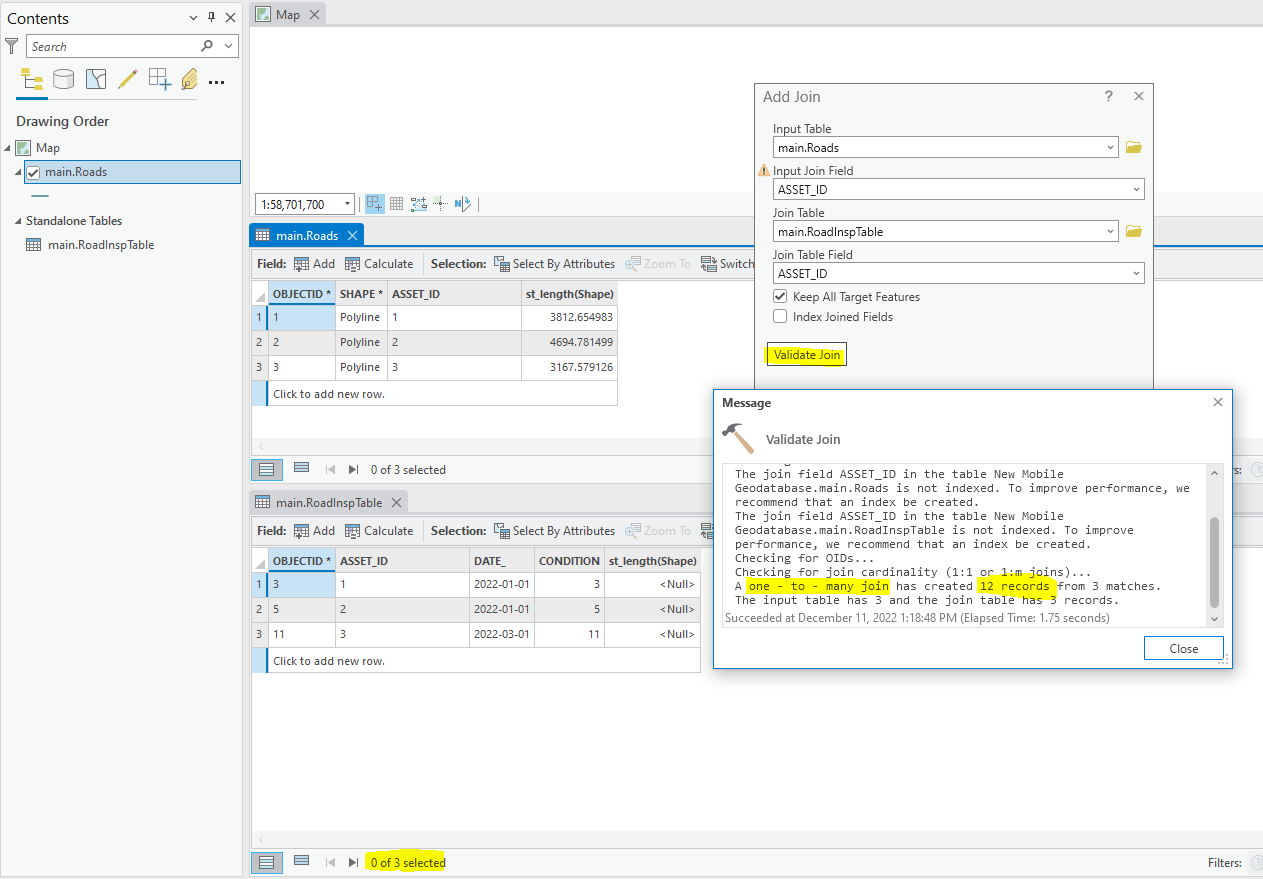Screen dimensions: 1263x879
Task: Select List By Editing pencil icon
Action: pos(127,79)
